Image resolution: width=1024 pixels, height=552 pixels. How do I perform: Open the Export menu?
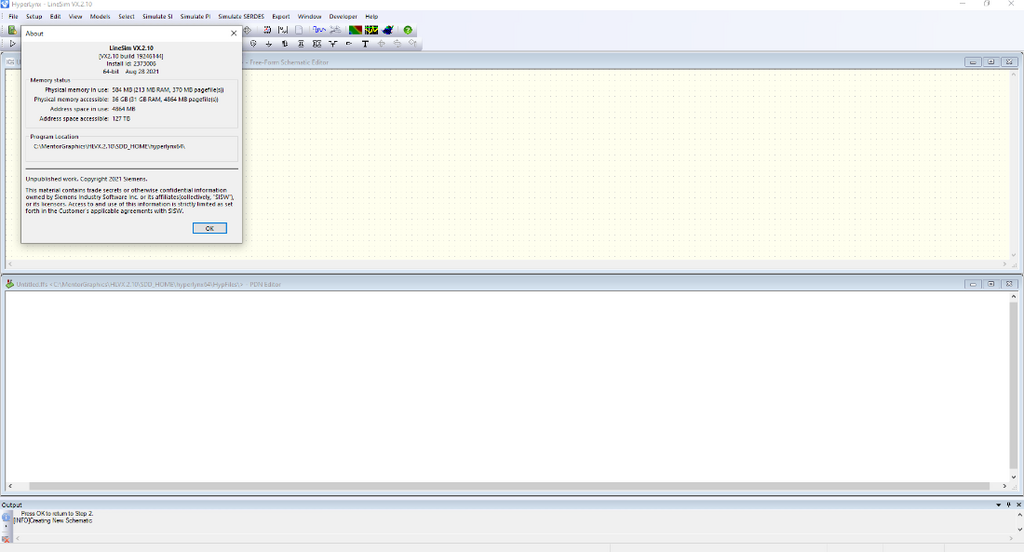tap(281, 16)
